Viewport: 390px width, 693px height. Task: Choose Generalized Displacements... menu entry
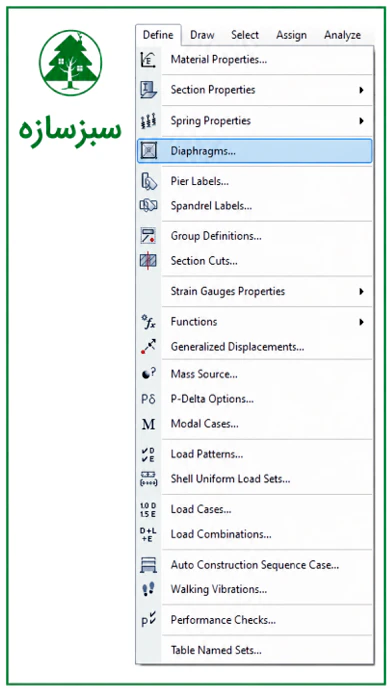point(255,346)
